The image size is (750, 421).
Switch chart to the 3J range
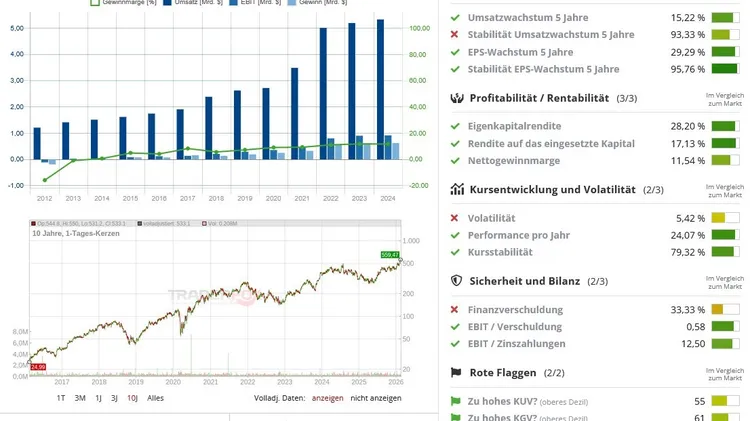click(114, 398)
